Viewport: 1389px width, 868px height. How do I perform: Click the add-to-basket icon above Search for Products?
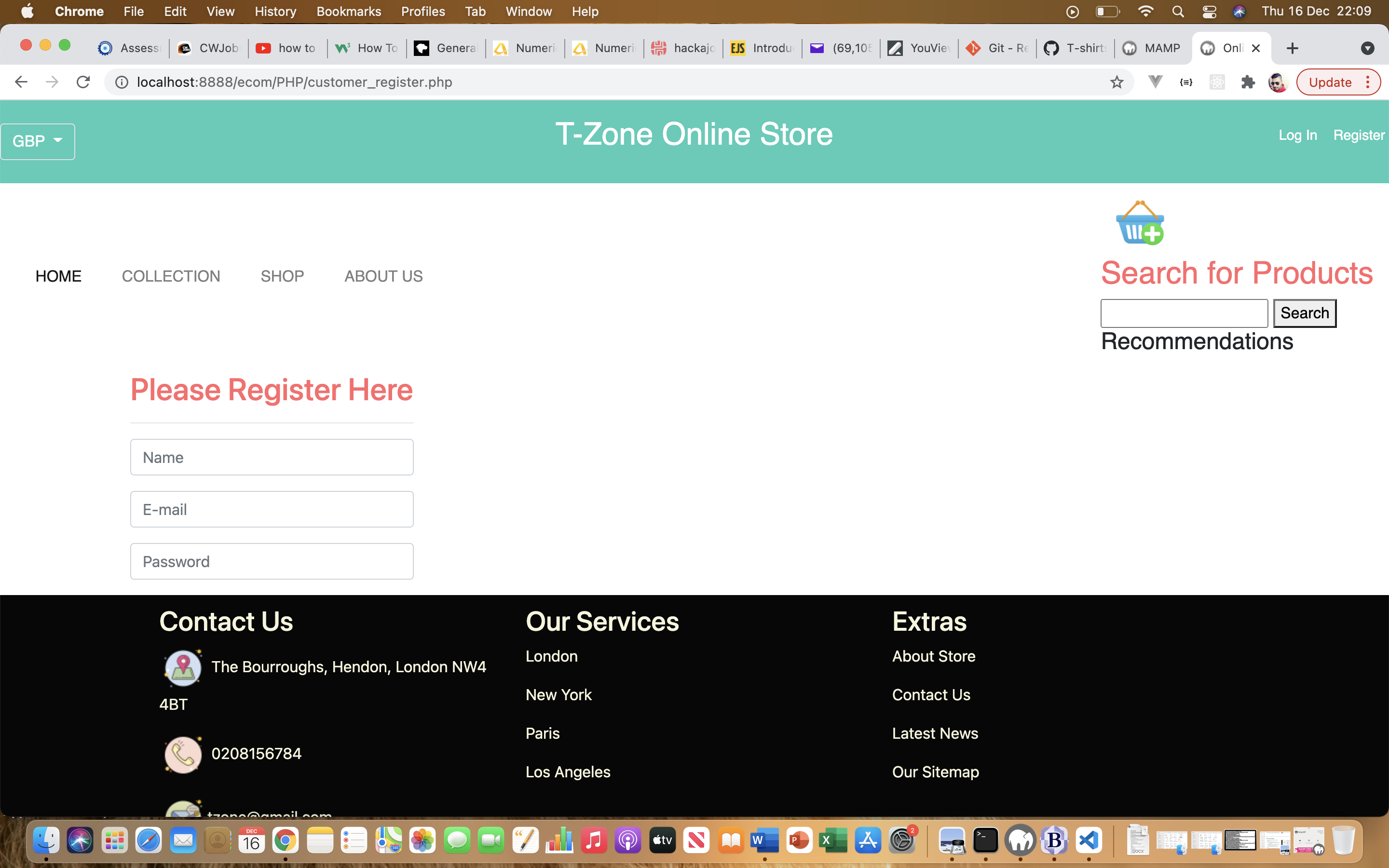[x=1140, y=224]
